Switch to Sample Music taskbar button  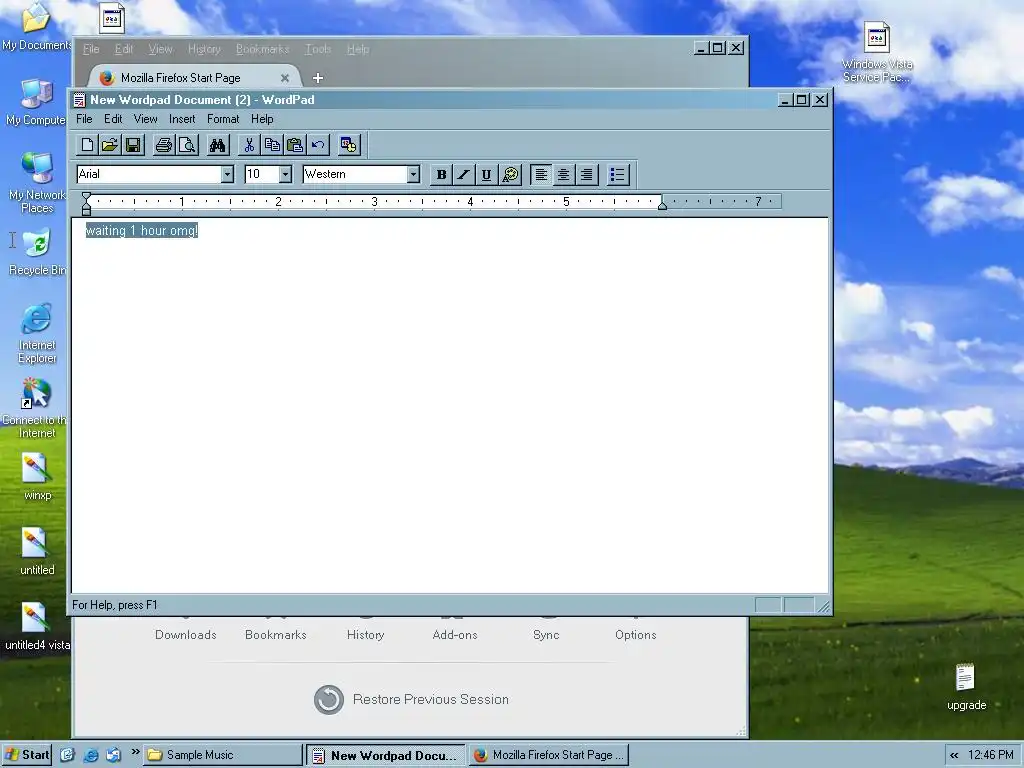click(223, 755)
